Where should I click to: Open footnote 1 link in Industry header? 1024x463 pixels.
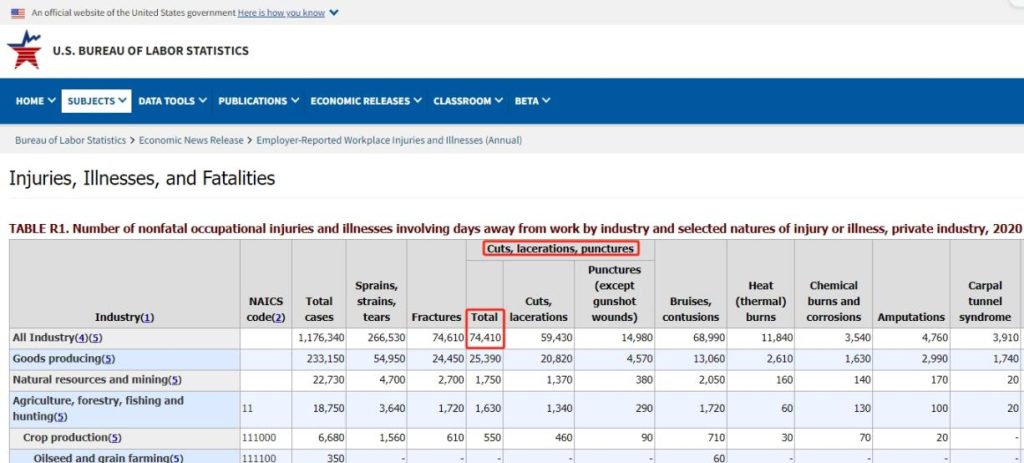(147, 317)
